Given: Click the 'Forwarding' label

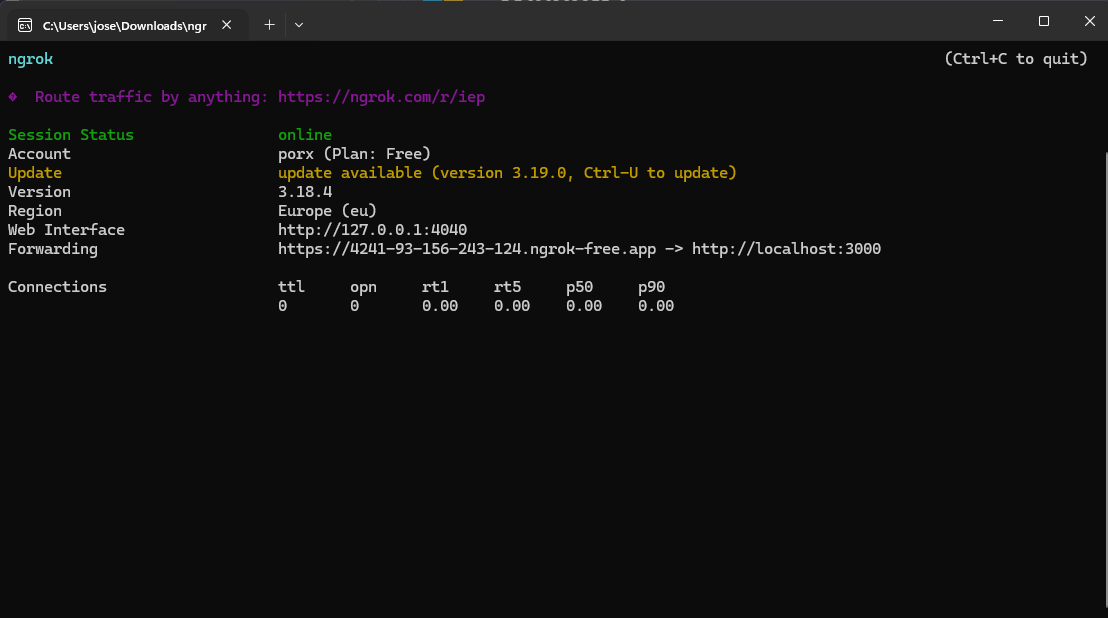Looking at the screenshot, I should pos(53,249).
